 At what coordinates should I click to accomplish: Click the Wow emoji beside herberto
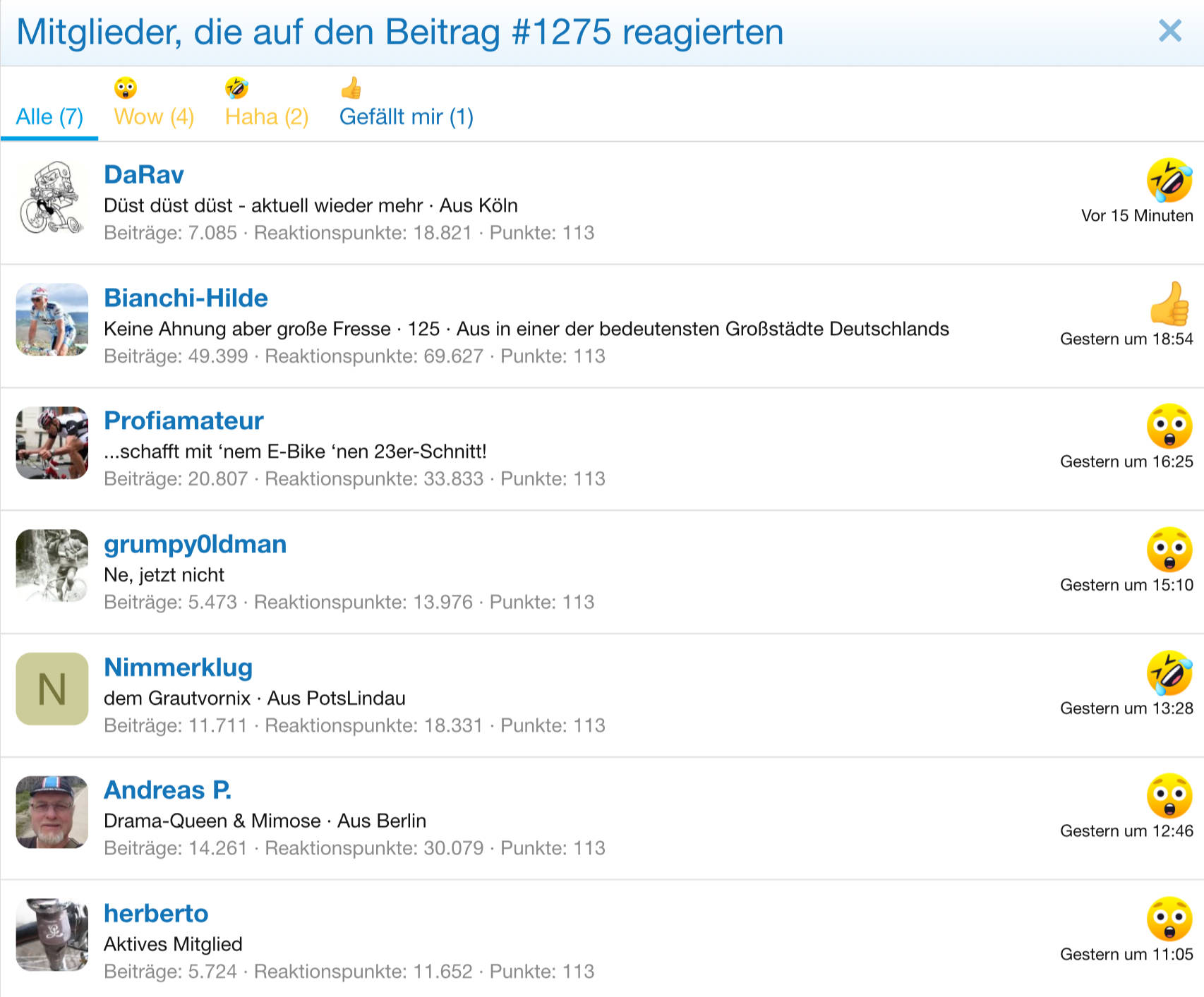click(1169, 919)
